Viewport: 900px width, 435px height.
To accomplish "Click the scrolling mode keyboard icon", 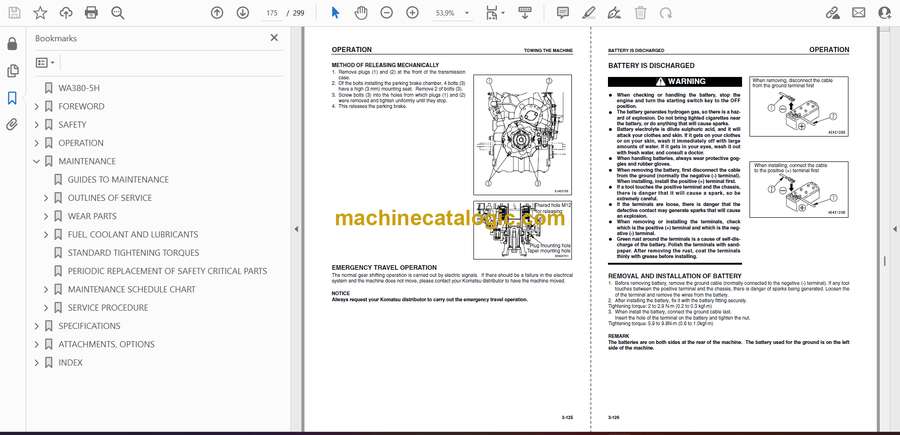I will (525, 13).
